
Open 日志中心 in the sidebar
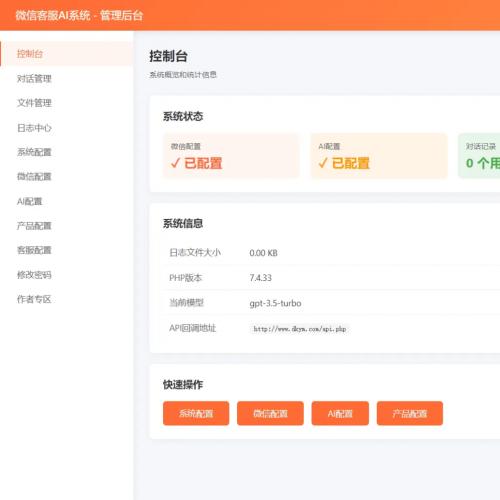pyautogui.click(x=67, y=128)
